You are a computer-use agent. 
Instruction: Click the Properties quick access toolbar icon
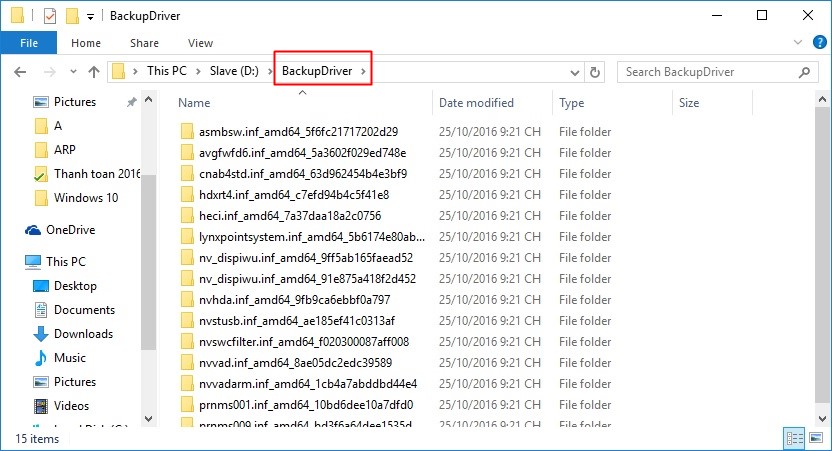click(x=50, y=16)
